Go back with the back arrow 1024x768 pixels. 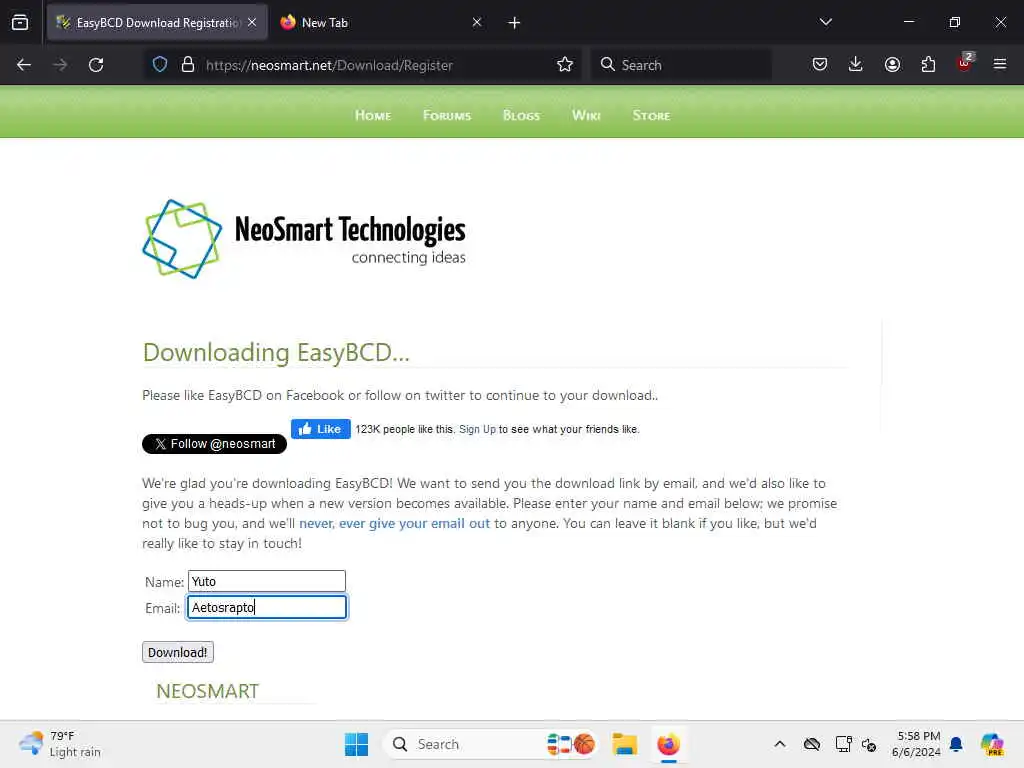click(24, 65)
